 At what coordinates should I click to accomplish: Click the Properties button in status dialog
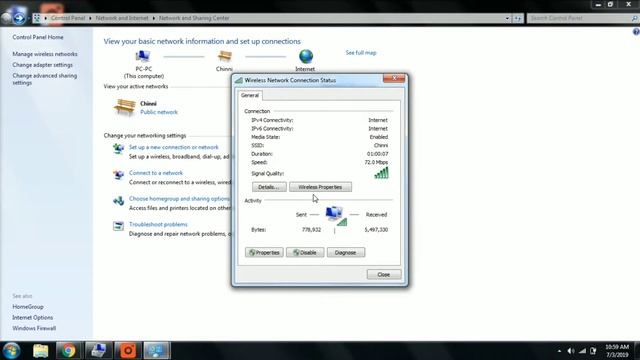264,252
